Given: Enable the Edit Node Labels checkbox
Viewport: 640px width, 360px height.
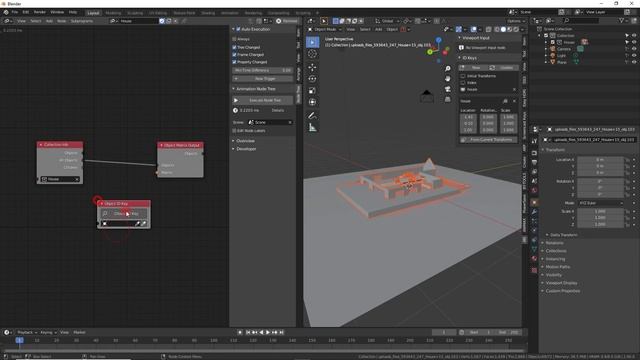Looking at the screenshot, I should (235, 131).
